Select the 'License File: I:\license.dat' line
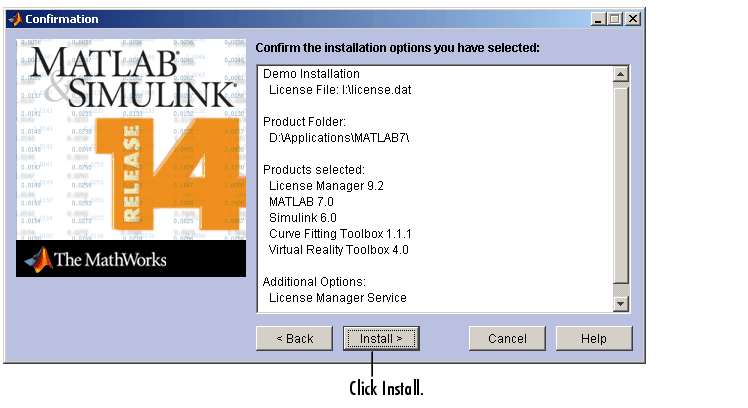748x408 pixels. 340,90
